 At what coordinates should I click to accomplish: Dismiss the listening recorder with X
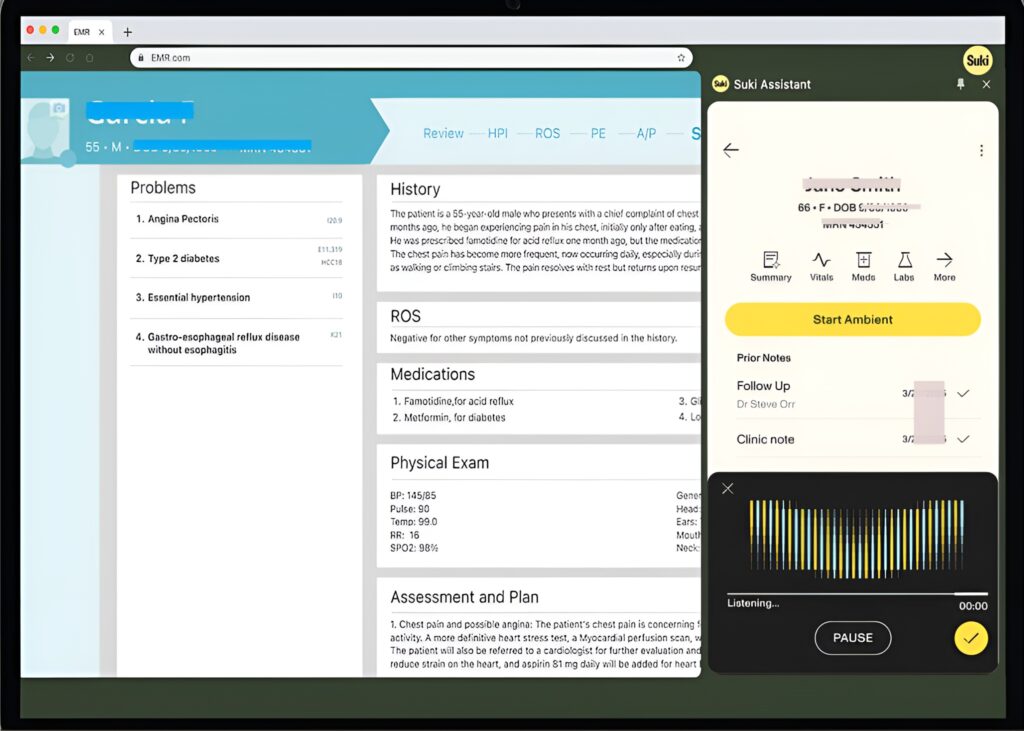pyautogui.click(x=728, y=489)
